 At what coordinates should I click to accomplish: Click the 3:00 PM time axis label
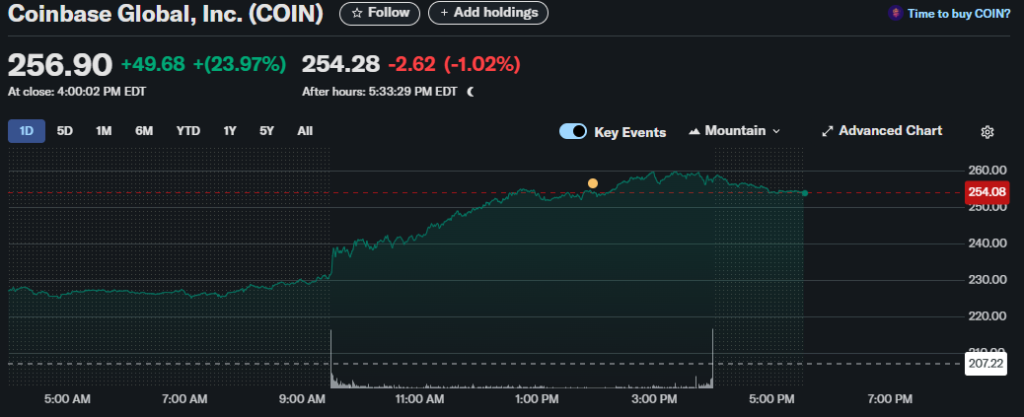pyautogui.click(x=655, y=399)
